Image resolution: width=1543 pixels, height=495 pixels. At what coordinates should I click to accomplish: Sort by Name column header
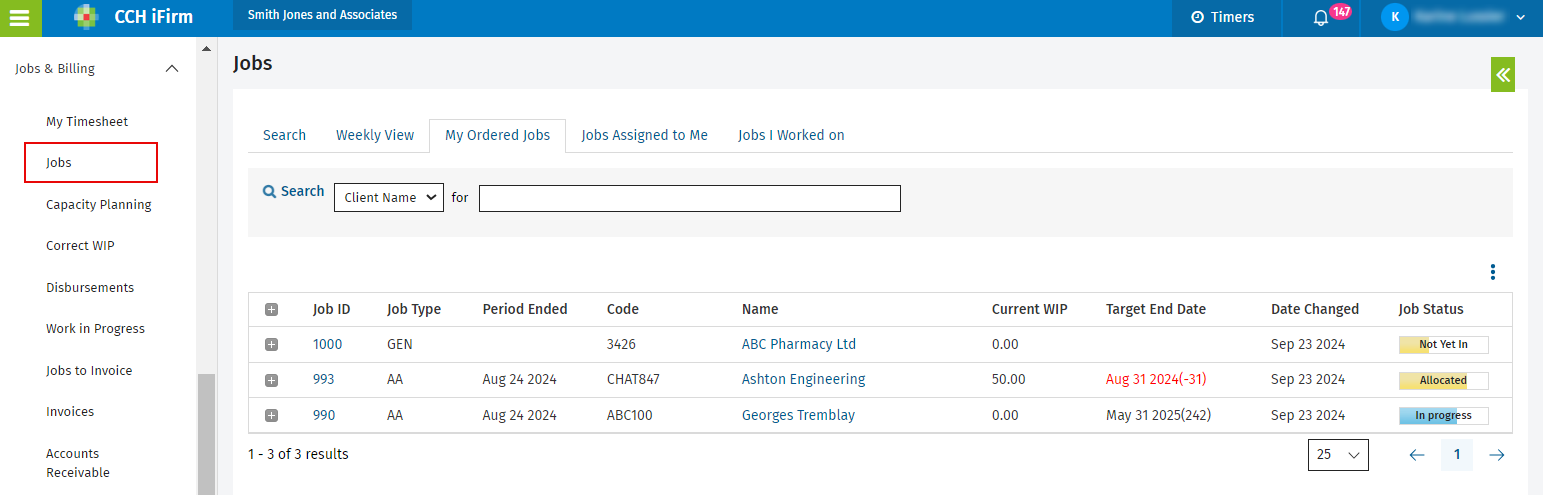click(x=760, y=309)
